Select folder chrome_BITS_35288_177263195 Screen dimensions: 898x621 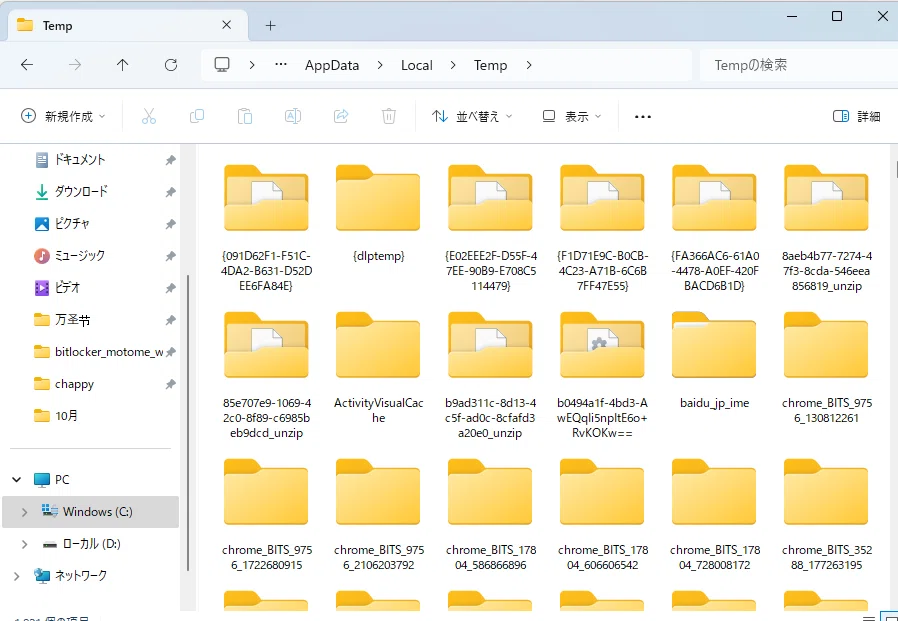click(x=827, y=514)
